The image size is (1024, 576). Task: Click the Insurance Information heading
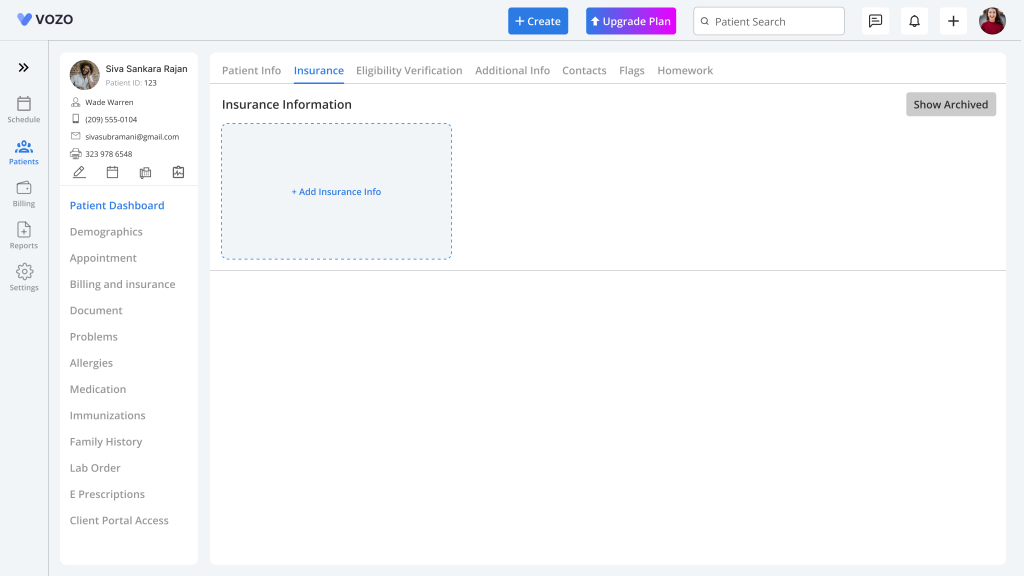tap(287, 104)
